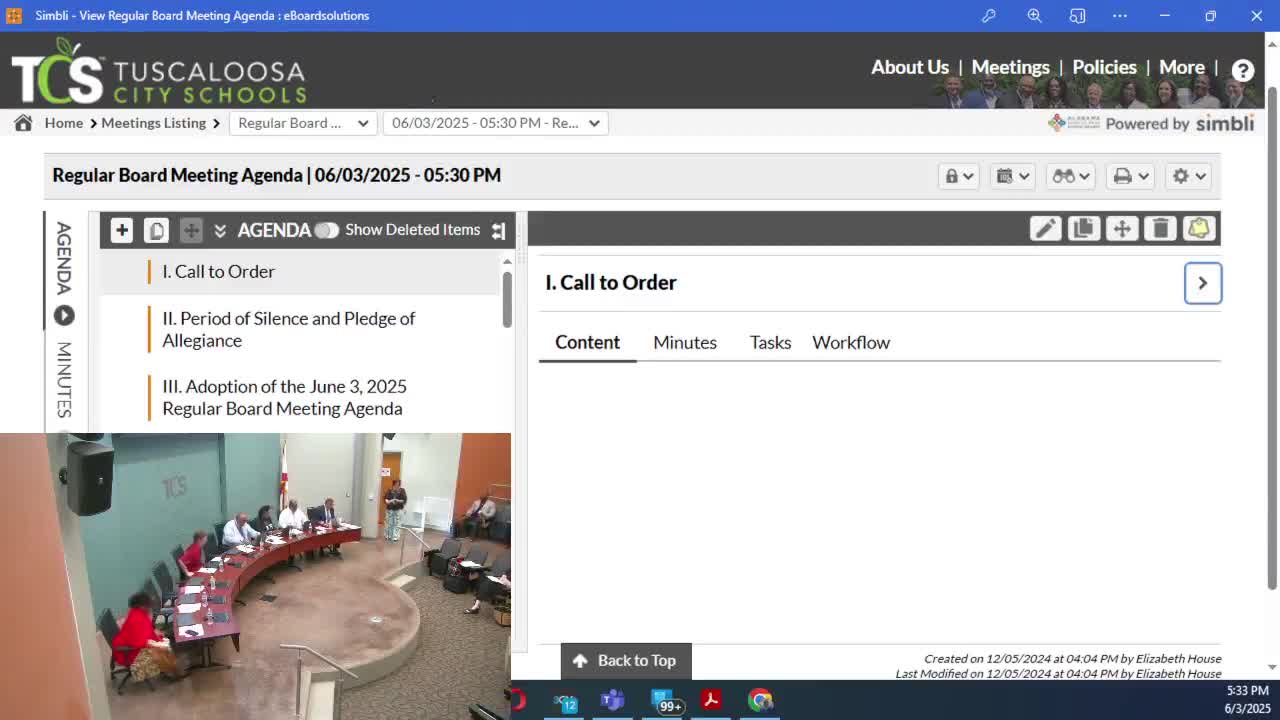Switch to the Minutes tab
The width and height of the screenshot is (1280, 720).
point(685,342)
